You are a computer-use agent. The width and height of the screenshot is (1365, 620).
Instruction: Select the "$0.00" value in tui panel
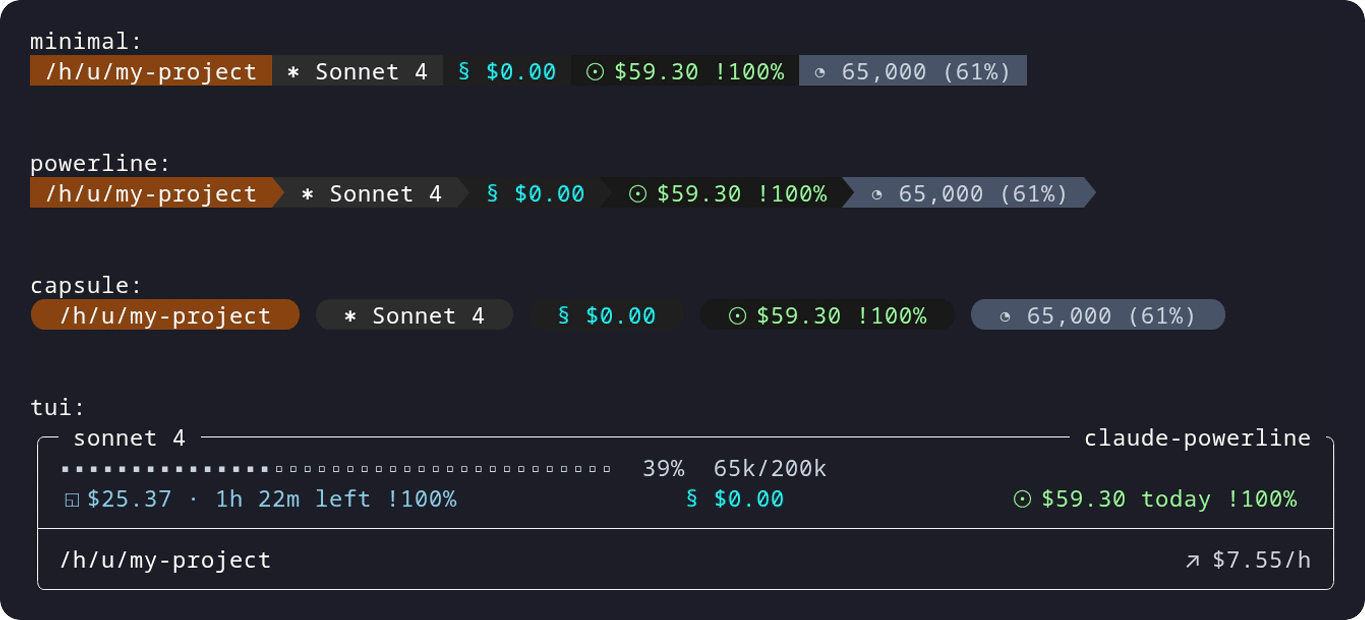(749, 499)
